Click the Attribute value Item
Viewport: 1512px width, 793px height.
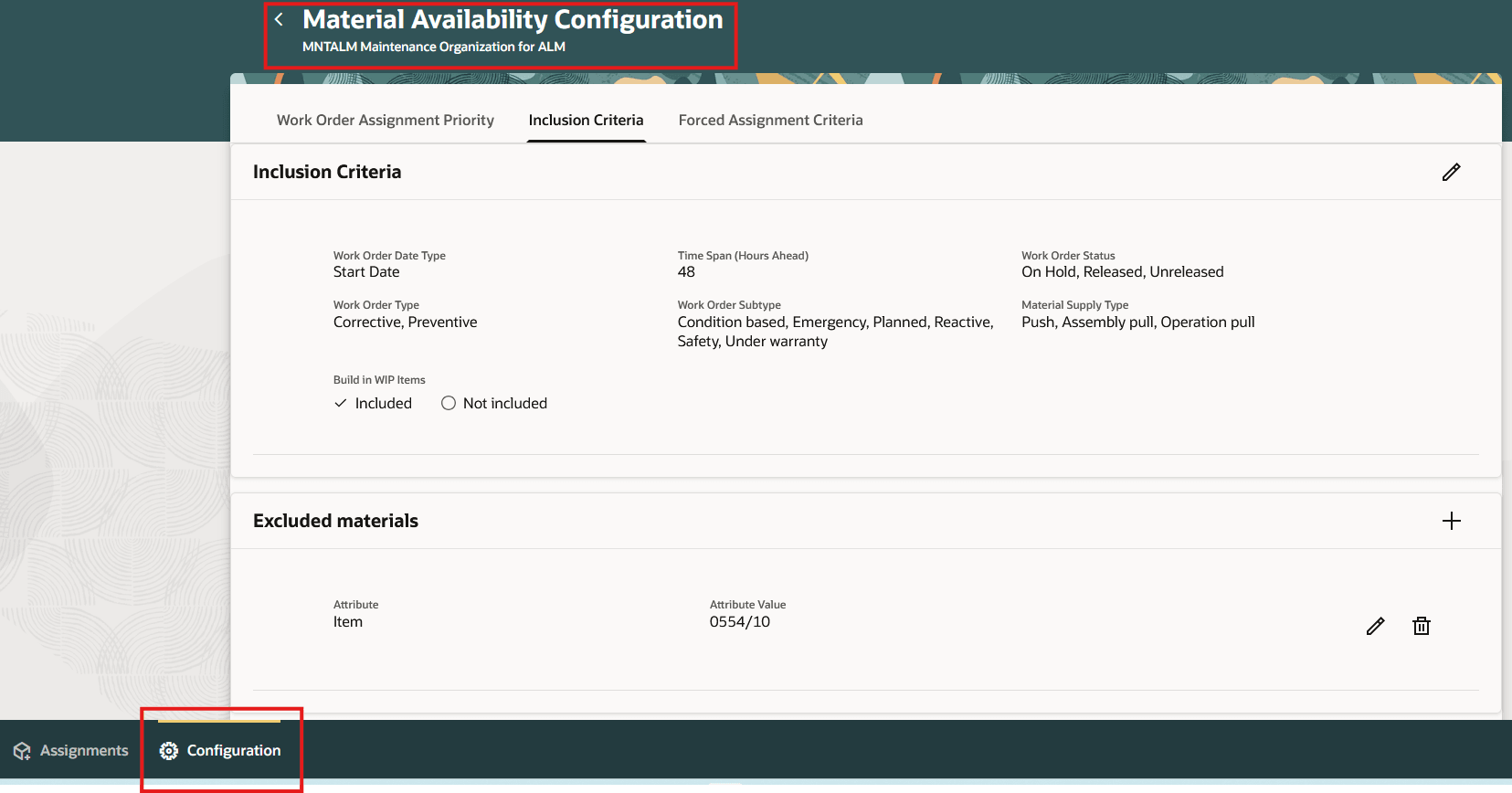coord(348,622)
